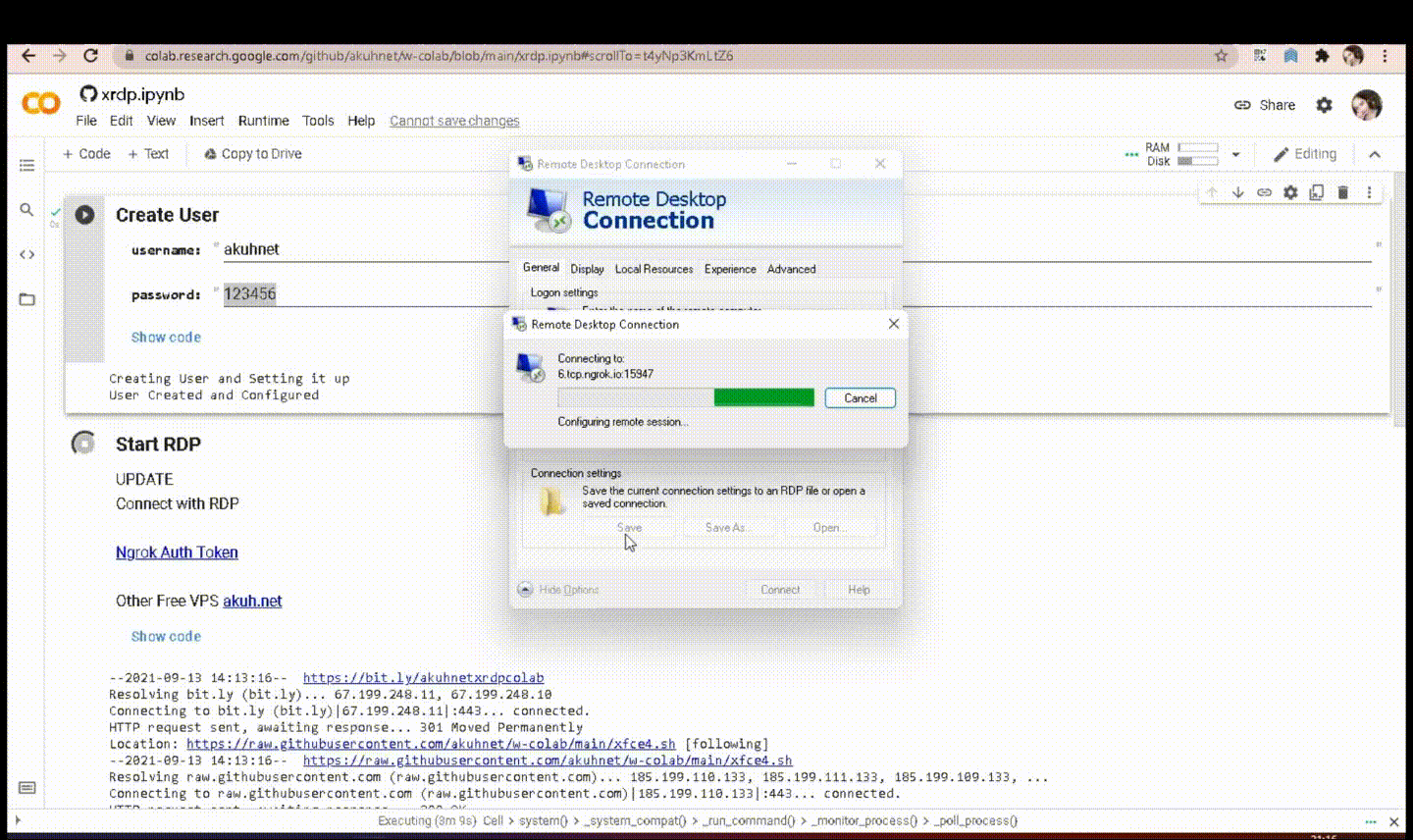The width and height of the screenshot is (1413, 840).
Task: Bookmark this page star icon
Action: coord(1221,56)
